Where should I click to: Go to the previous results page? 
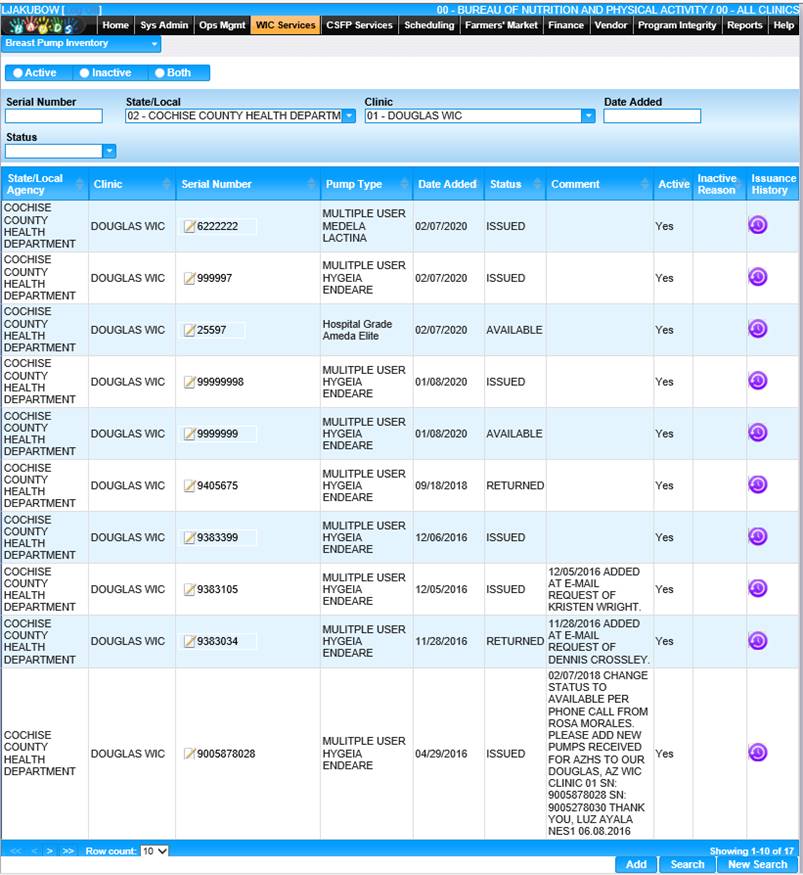pos(35,851)
